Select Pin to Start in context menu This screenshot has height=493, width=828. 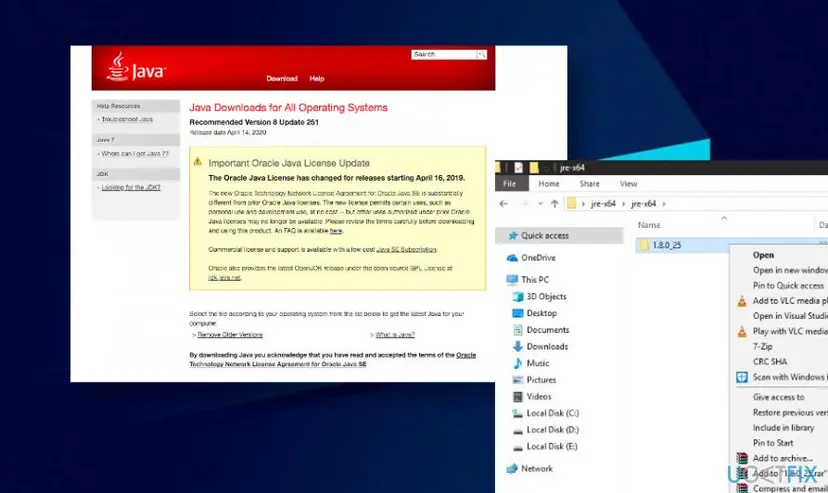(x=773, y=443)
